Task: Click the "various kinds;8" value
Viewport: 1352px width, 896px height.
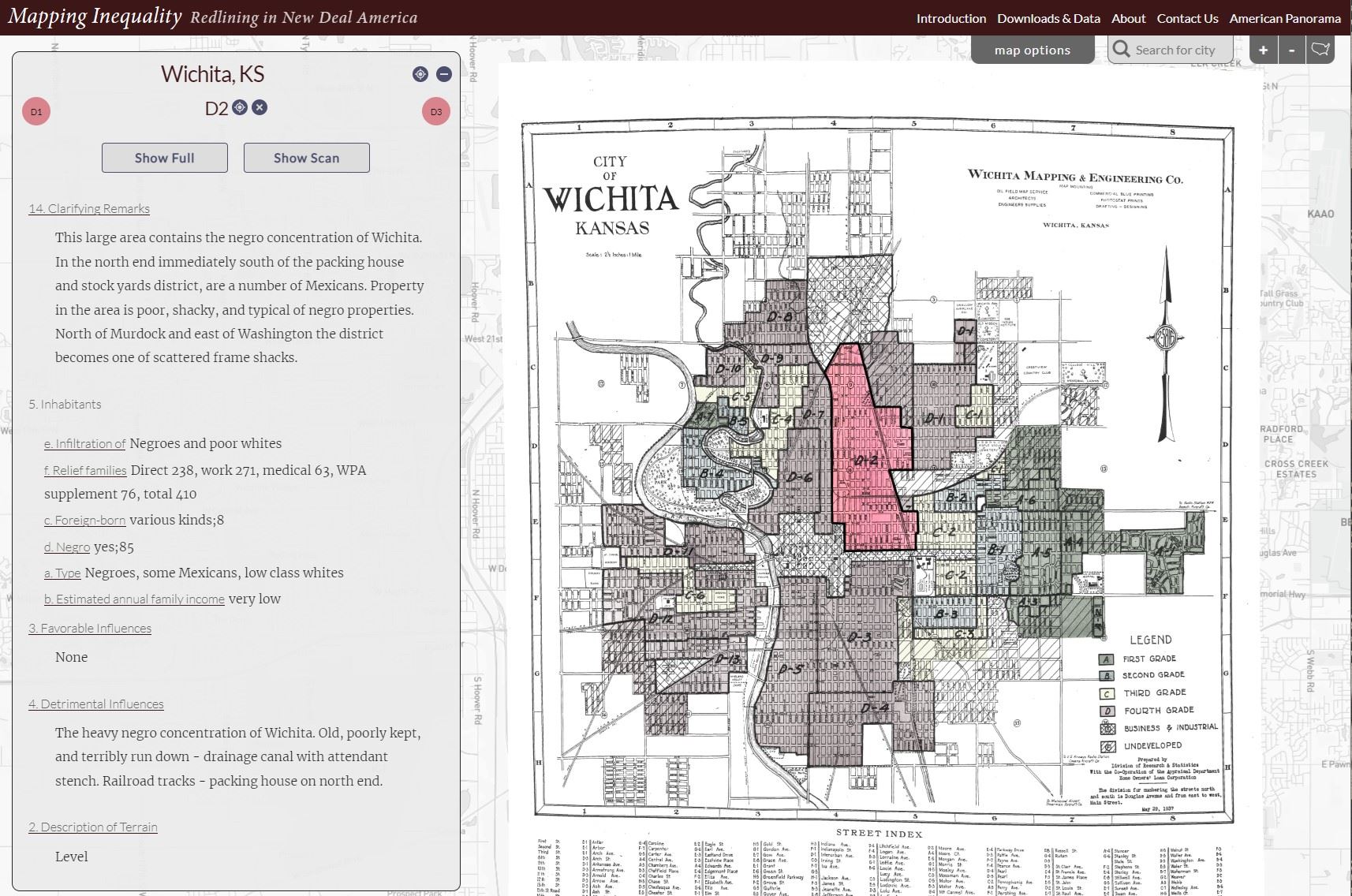Action: [177, 520]
